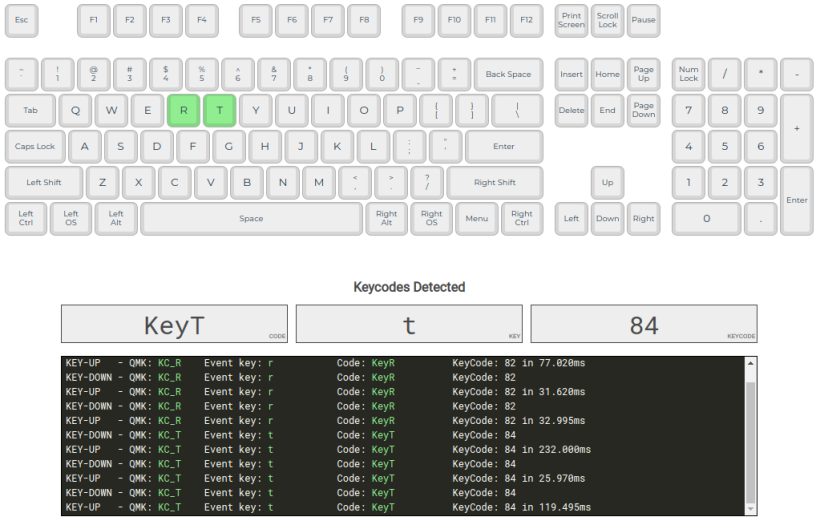
Task: Click the Space bar key
Action: 251,218
